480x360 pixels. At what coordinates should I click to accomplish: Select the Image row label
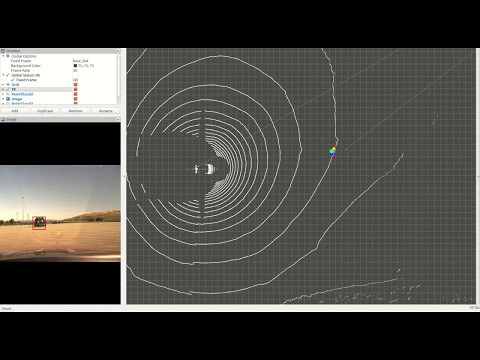[17, 99]
